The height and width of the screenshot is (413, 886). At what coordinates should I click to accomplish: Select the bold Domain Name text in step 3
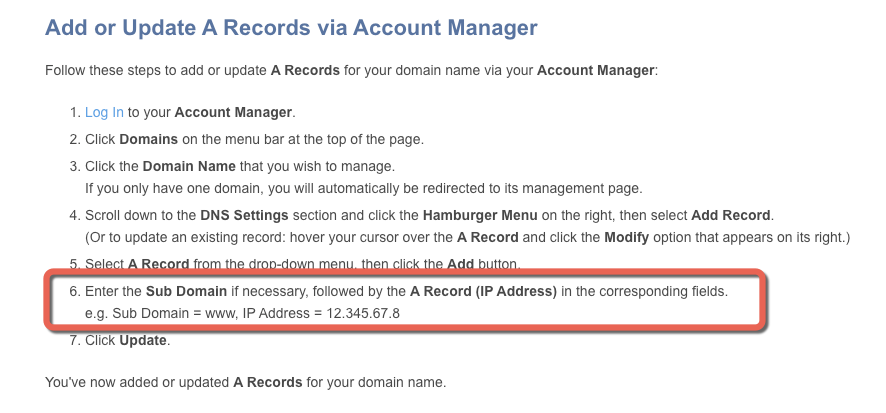coord(189,167)
